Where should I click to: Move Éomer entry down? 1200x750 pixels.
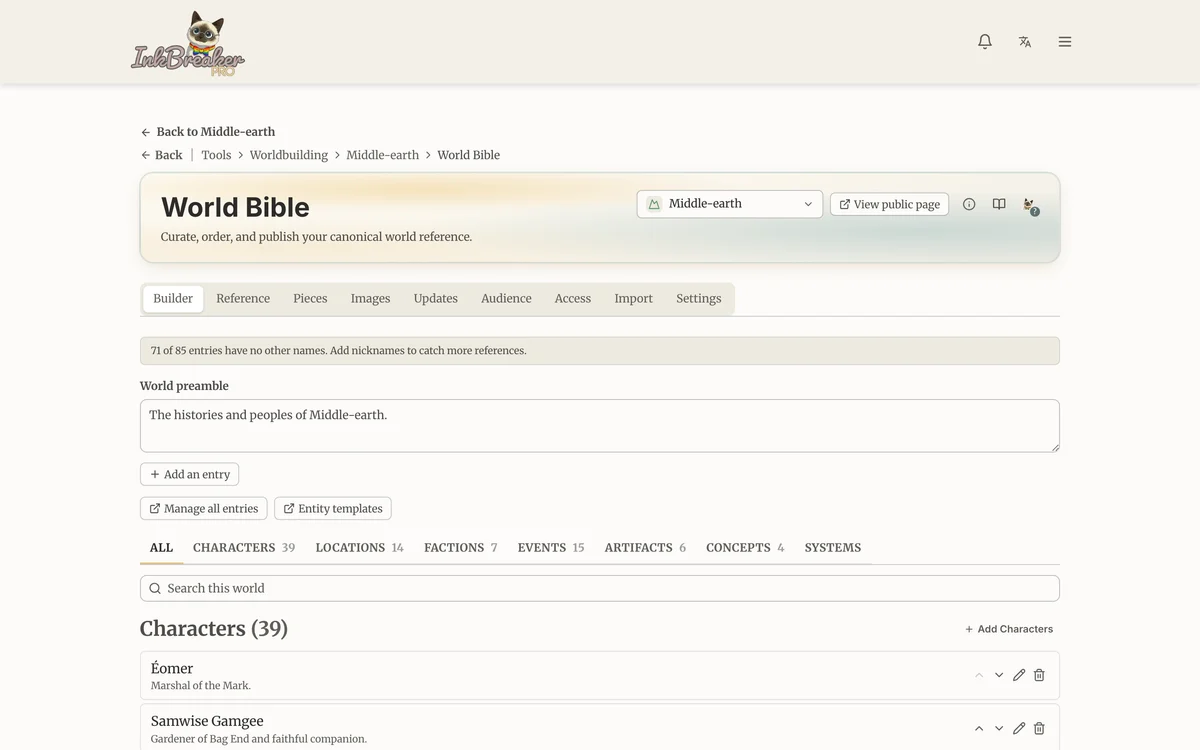(999, 675)
